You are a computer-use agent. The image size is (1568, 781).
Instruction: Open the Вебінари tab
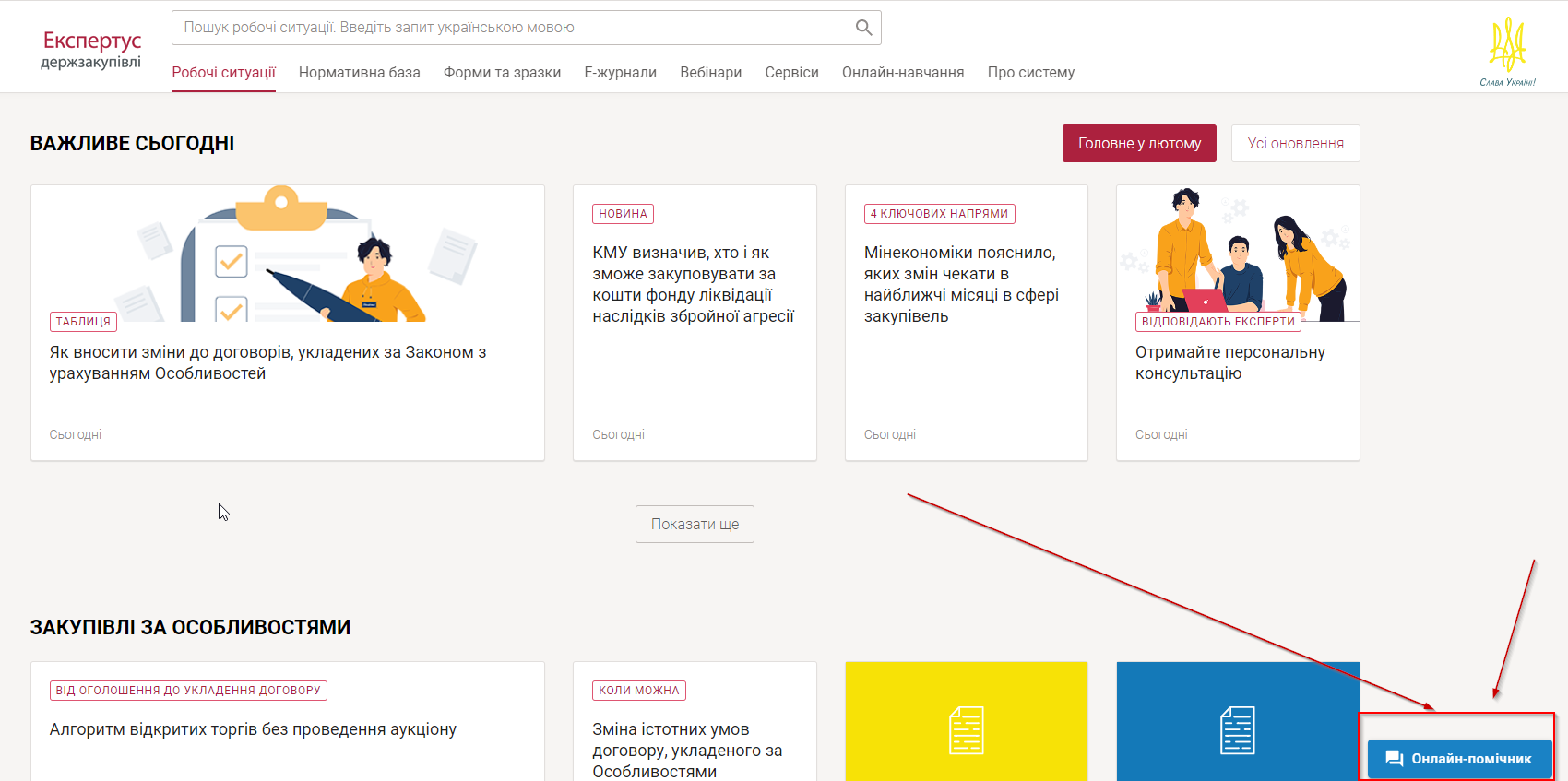710,72
